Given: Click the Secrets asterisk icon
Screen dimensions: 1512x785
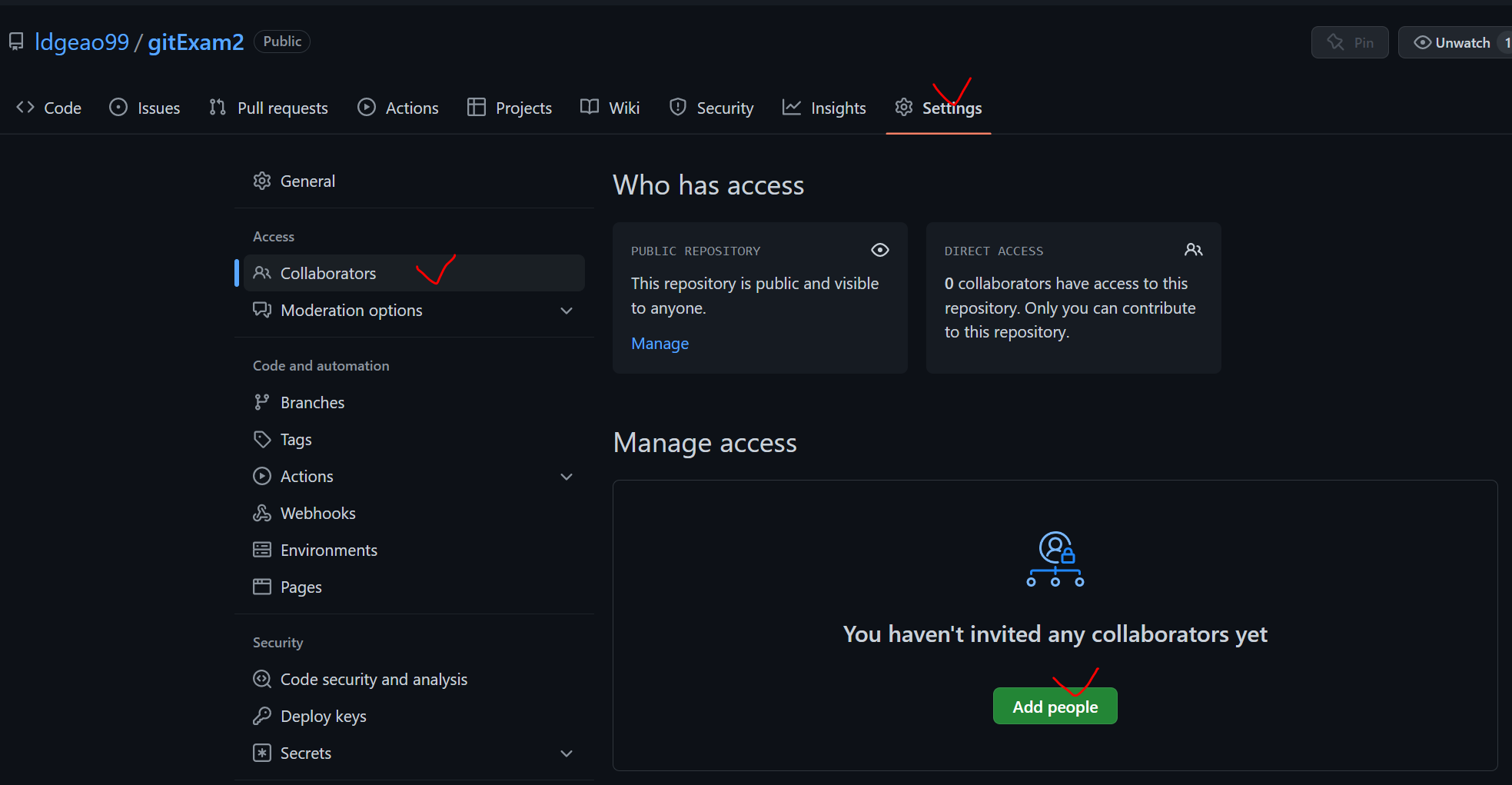Looking at the screenshot, I should tap(262, 753).
